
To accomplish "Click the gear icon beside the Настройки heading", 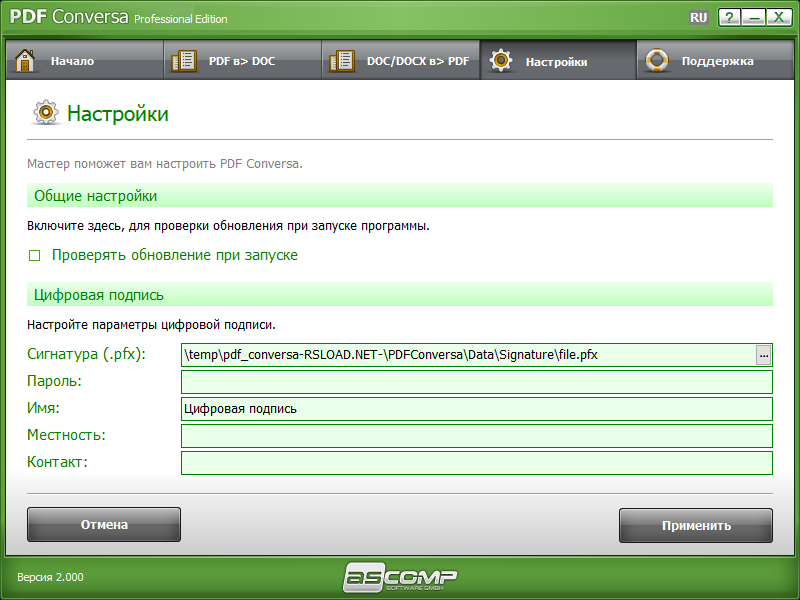I will tap(44, 113).
